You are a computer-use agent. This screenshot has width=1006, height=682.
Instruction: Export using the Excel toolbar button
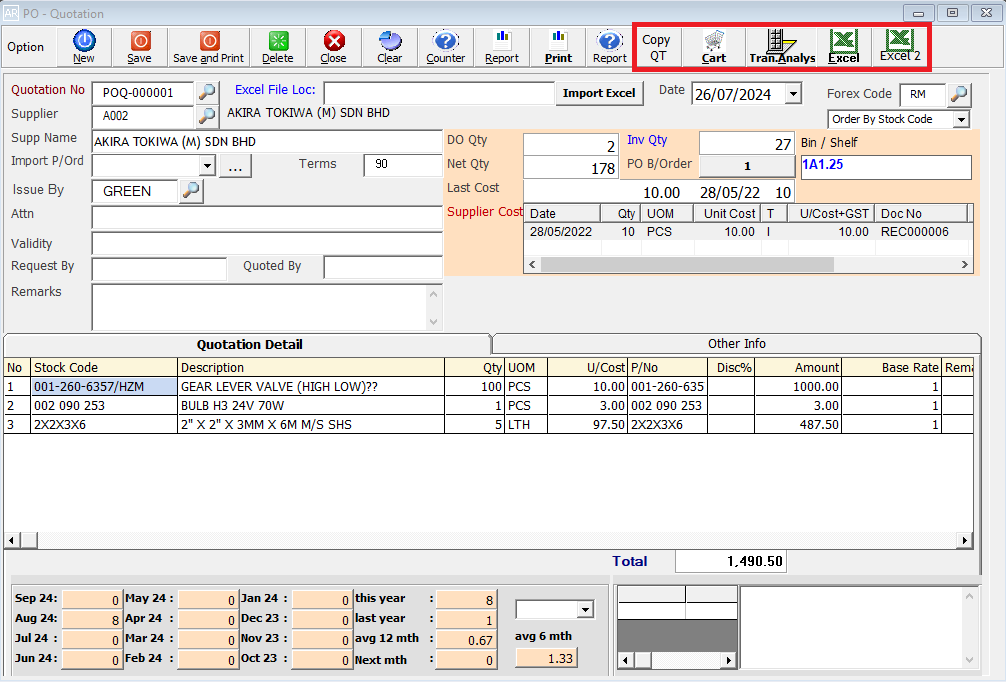click(x=844, y=47)
